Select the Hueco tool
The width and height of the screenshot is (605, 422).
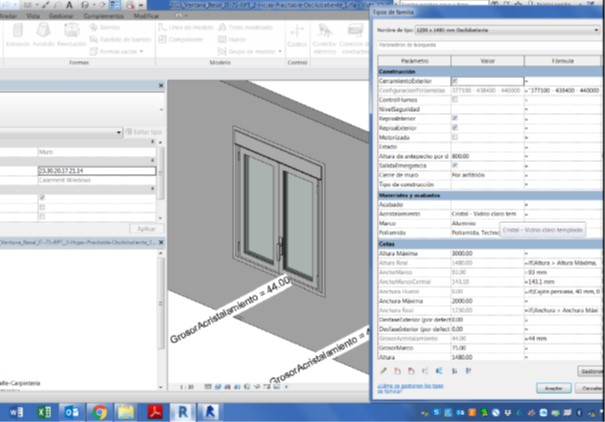click(232, 39)
